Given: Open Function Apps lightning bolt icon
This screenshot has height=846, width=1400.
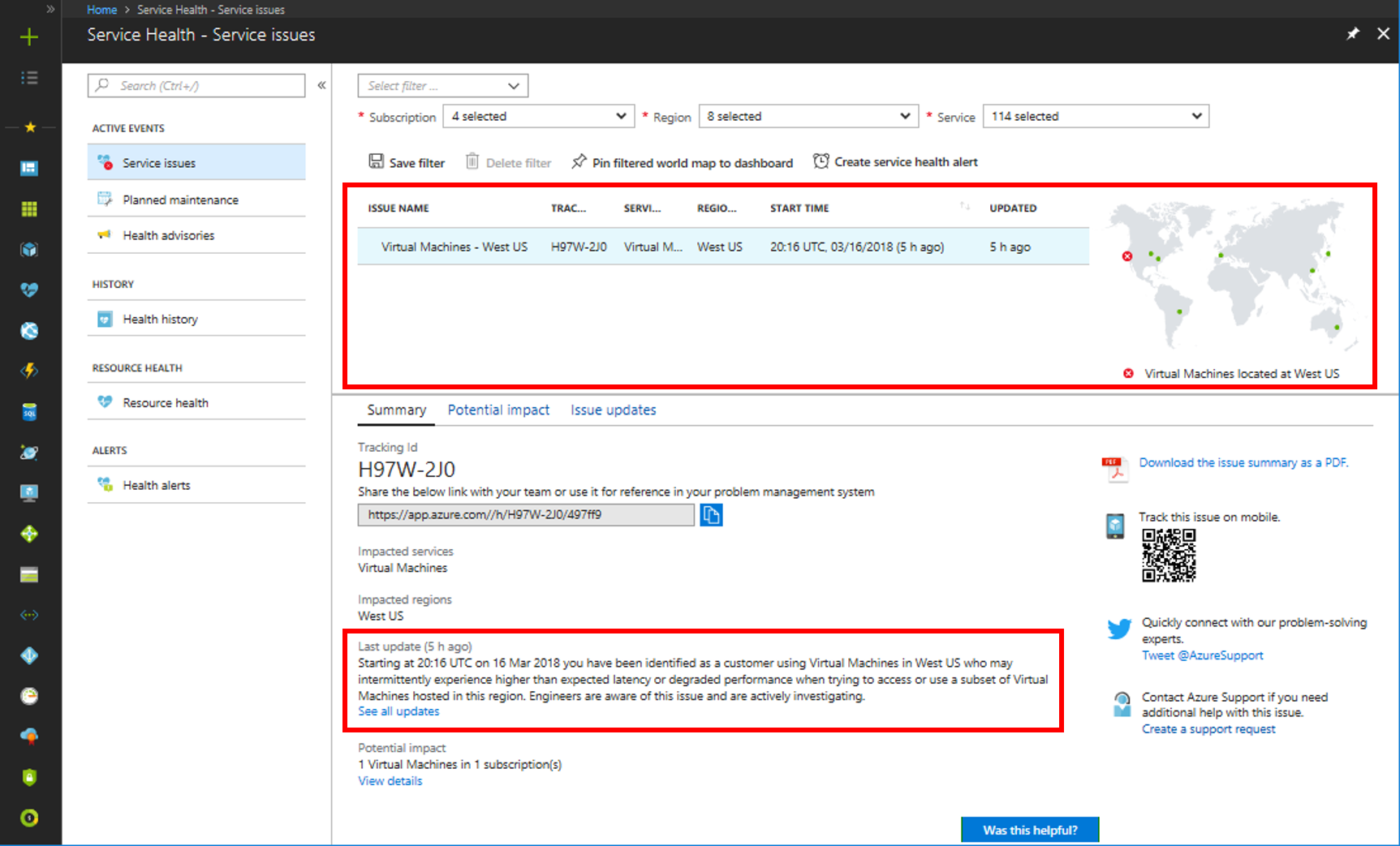Looking at the screenshot, I should click(29, 371).
